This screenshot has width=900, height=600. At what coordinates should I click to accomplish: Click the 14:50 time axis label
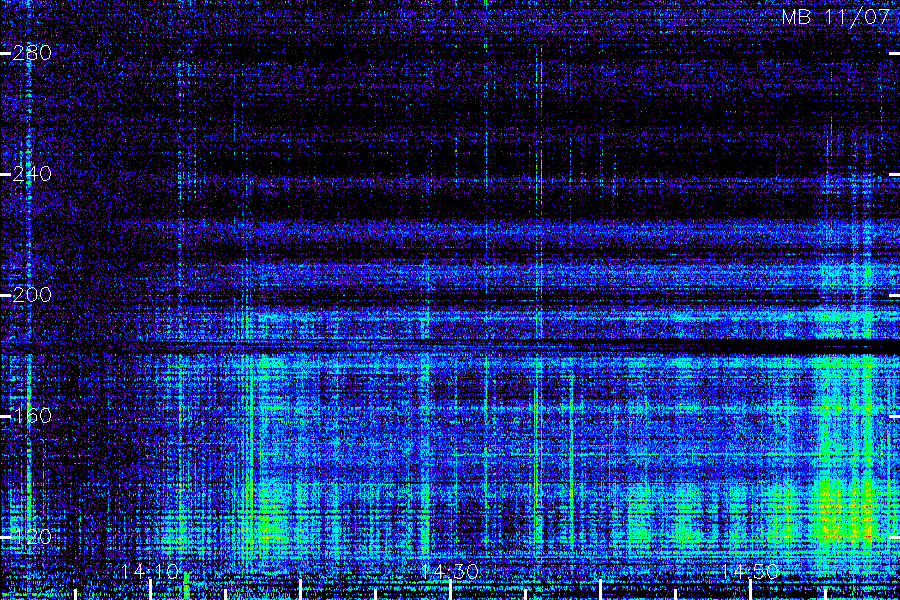(750, 571)
